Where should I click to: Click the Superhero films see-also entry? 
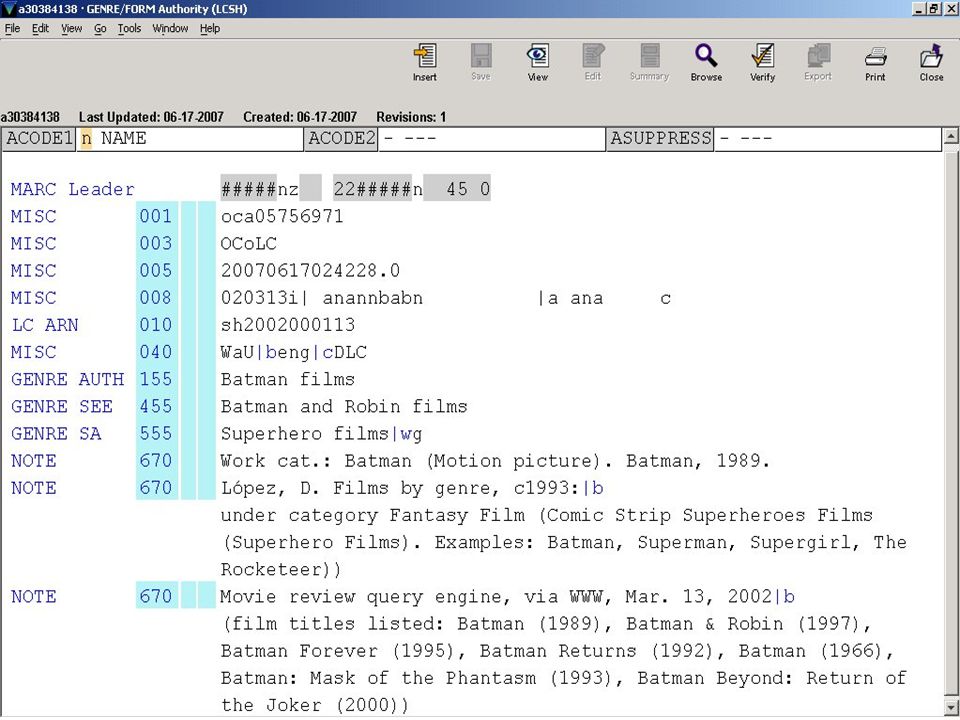[x=321, y=433]
